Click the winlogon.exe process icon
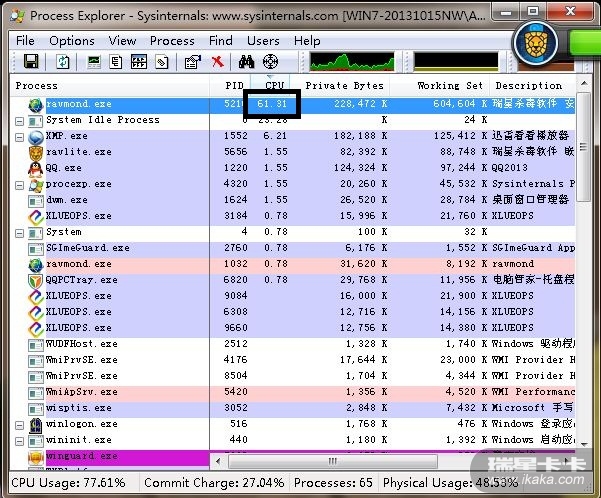 (x=36, y=424)
